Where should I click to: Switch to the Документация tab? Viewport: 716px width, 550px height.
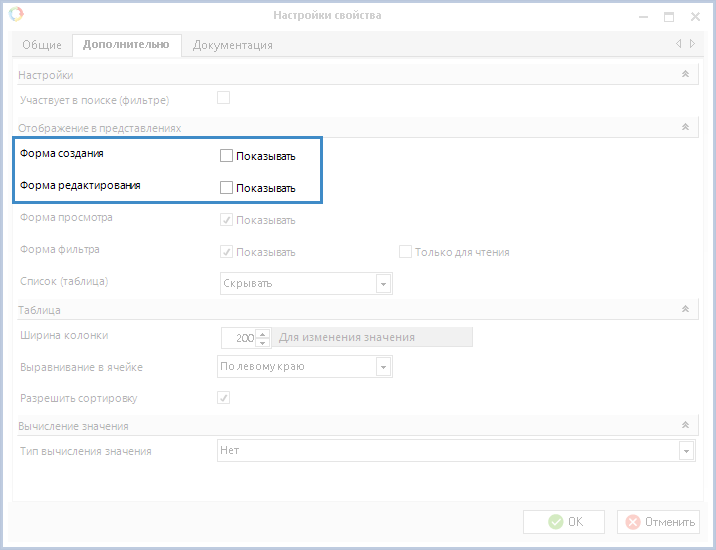(x=232, y=45)
